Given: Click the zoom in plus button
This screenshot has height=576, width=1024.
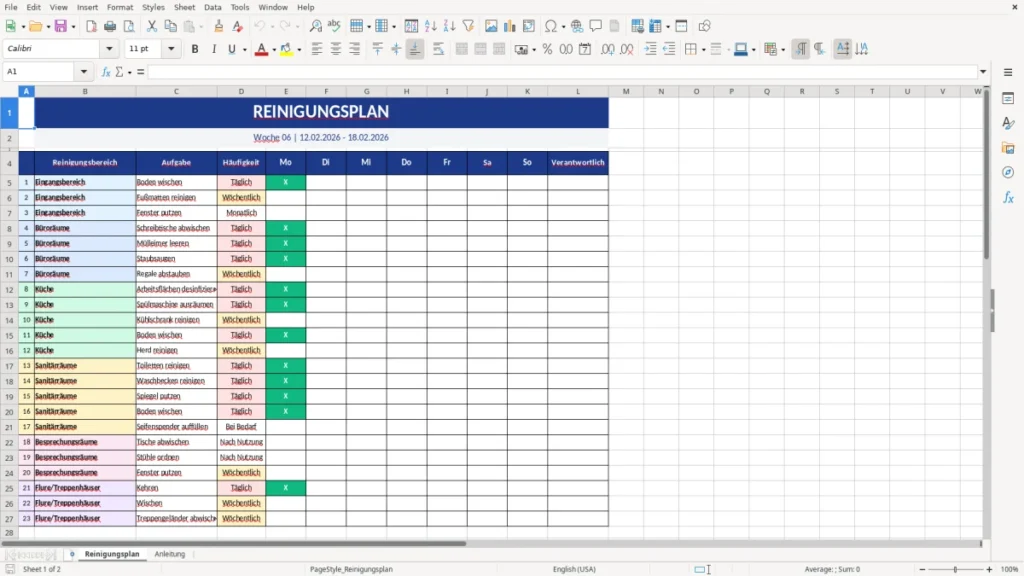Looking at the screenshot, I should (x=989, y=569).
